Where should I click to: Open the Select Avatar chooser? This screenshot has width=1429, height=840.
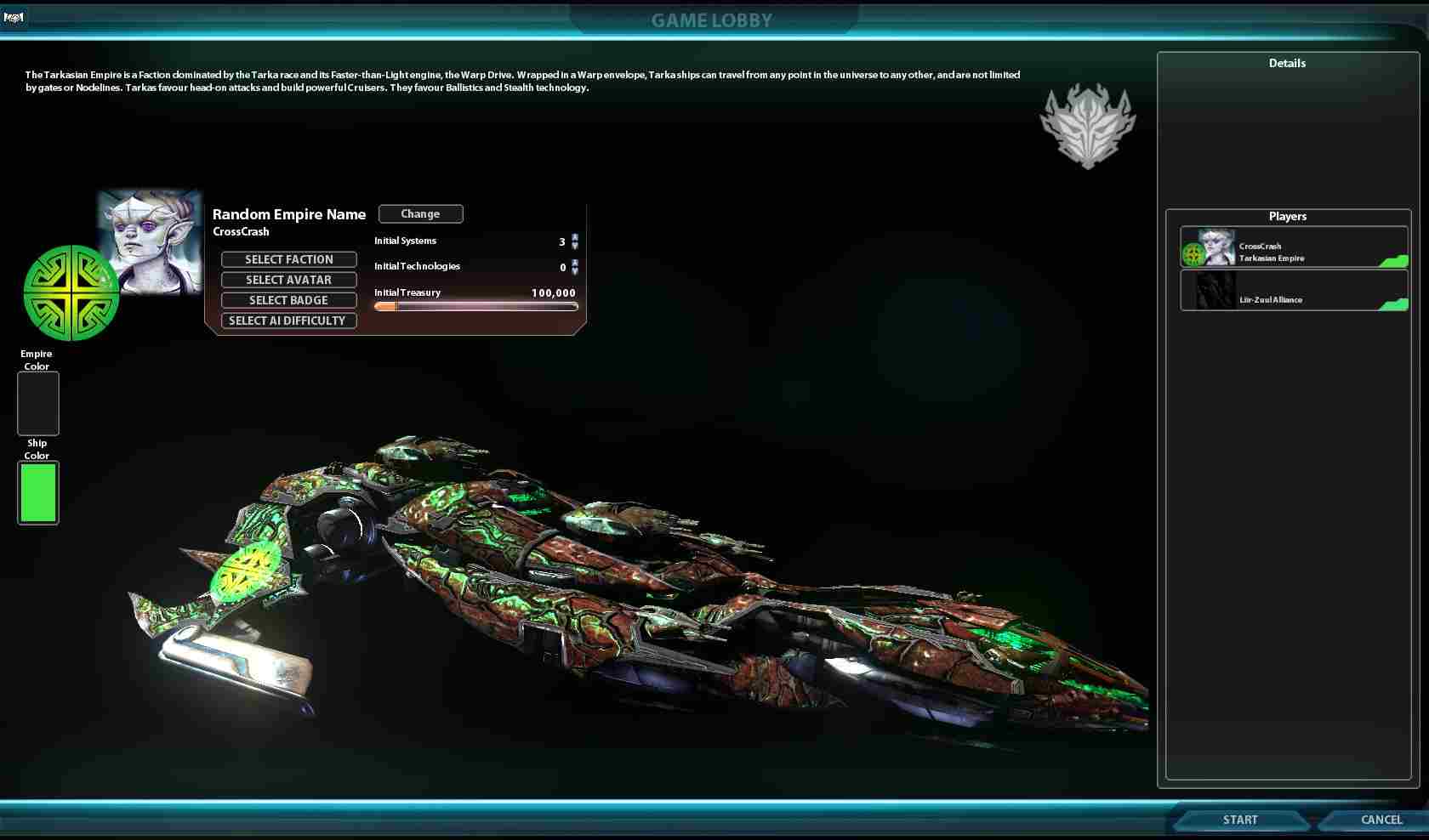pyautogui.click(x=288, y=280)
